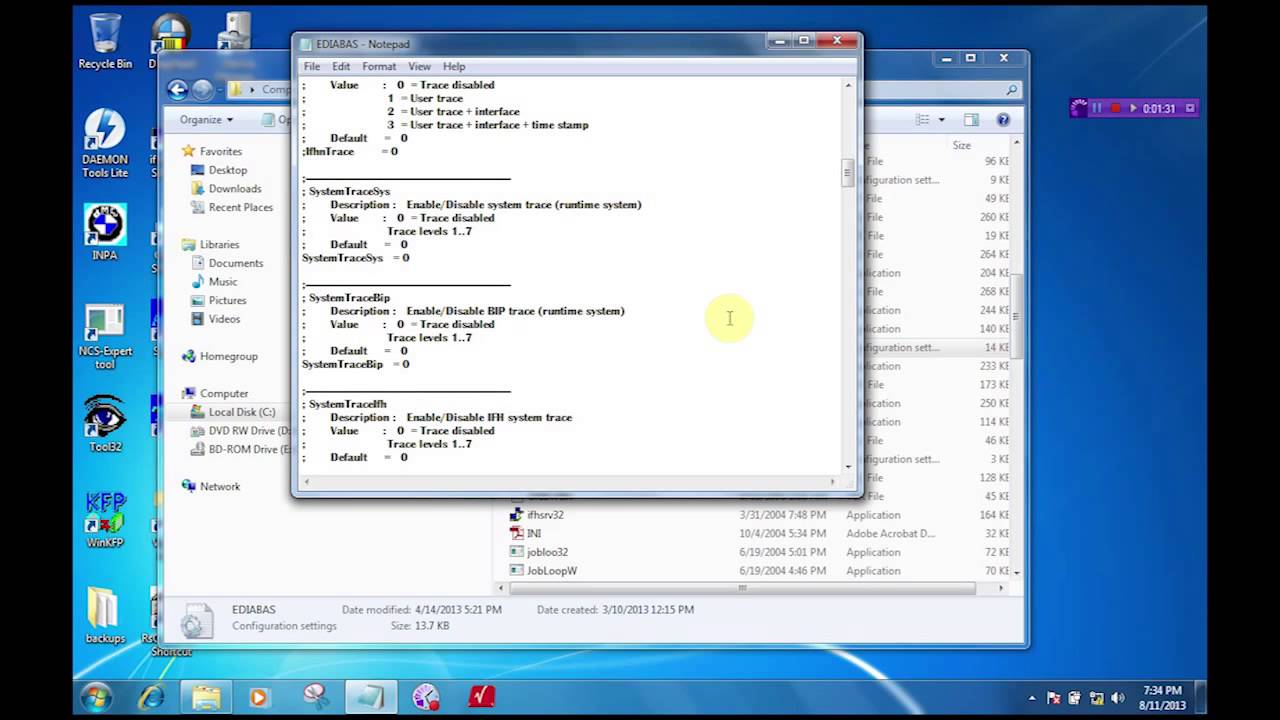Select Favorites in the Explorer navigation pane
1280x720 pixels.
coord(220,151)
